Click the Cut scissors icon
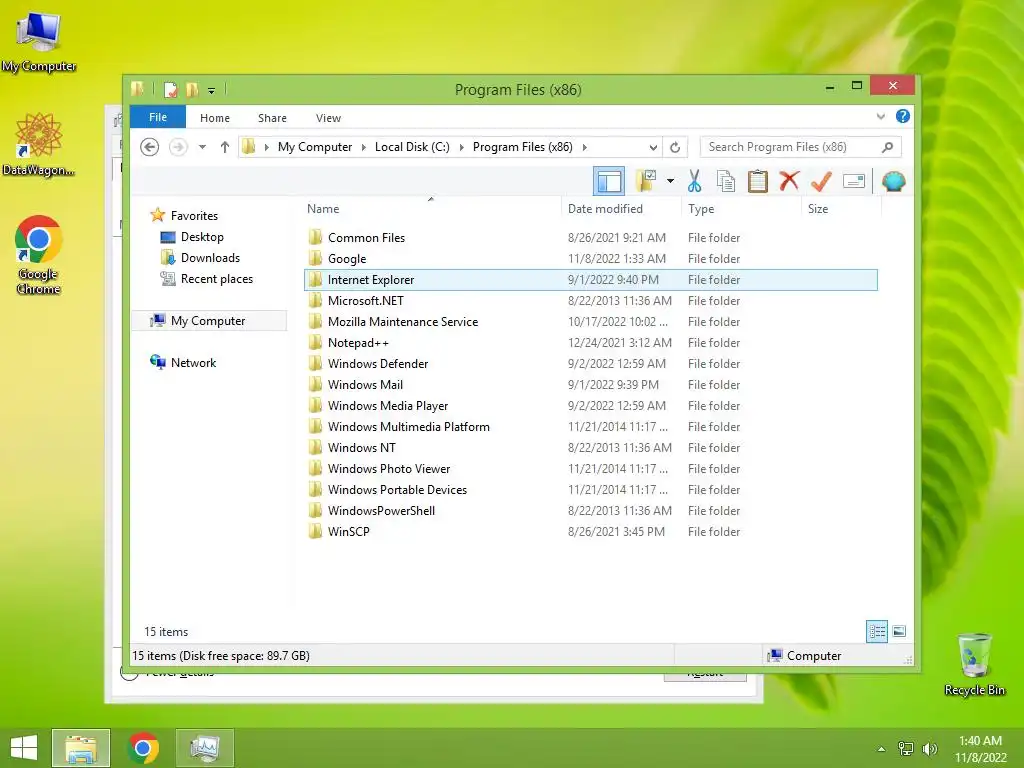The image size is (1024, 768). [x=694, y=181]
